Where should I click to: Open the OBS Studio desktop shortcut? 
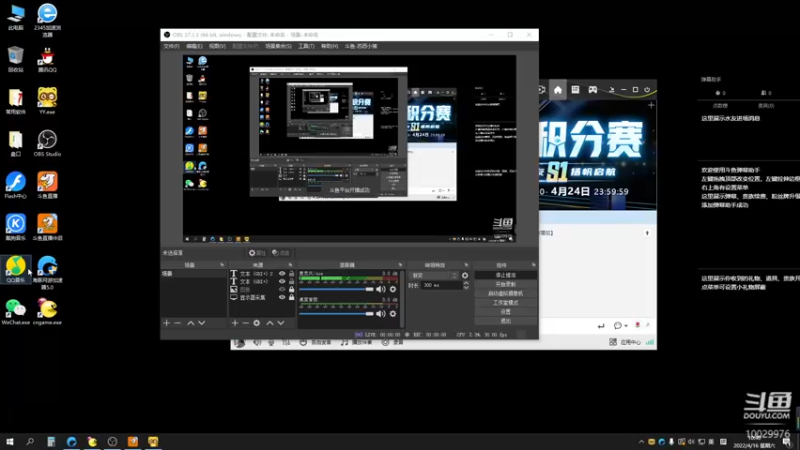point(47,142)
